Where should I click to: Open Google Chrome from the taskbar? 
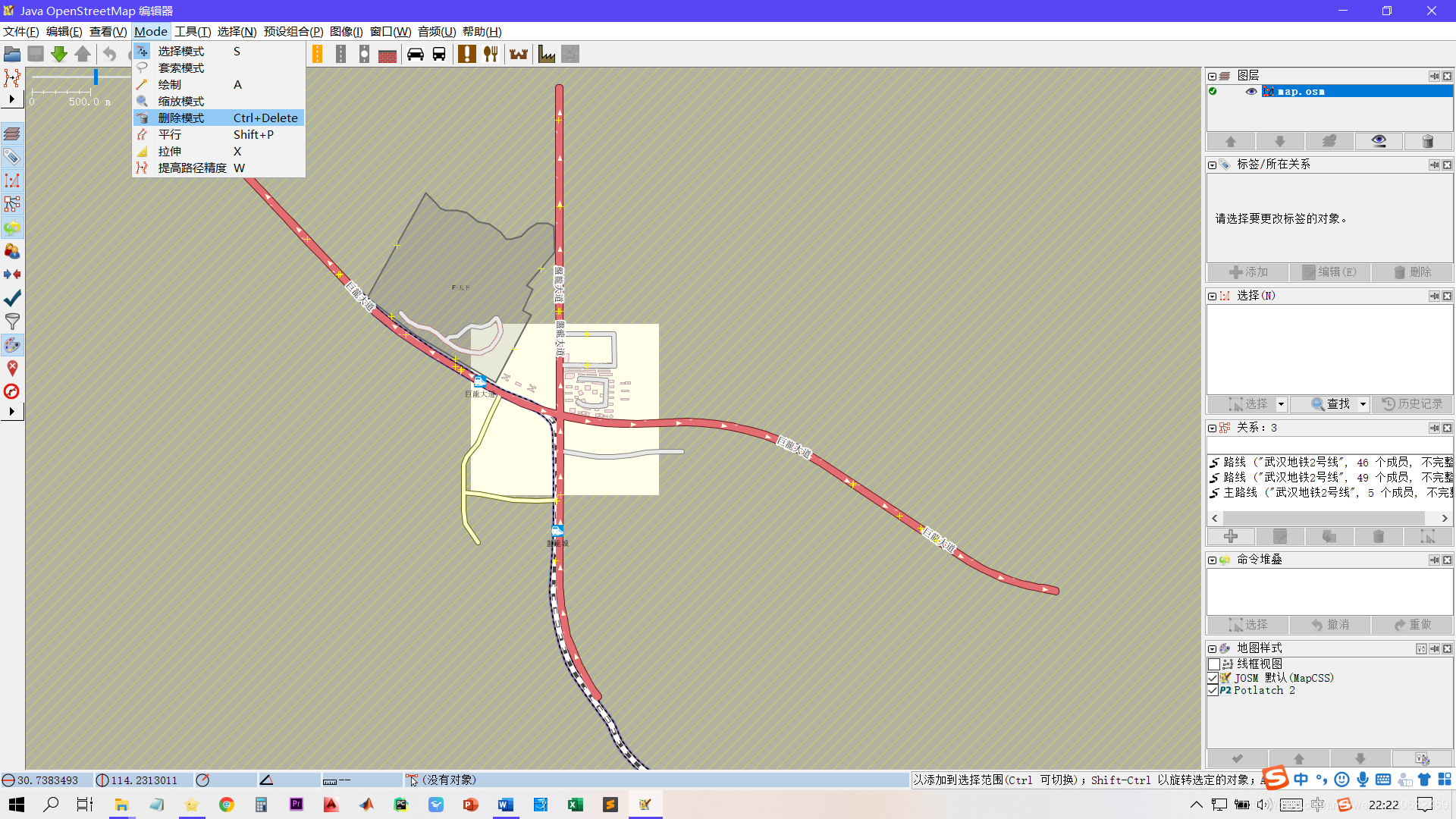(226, 805)
